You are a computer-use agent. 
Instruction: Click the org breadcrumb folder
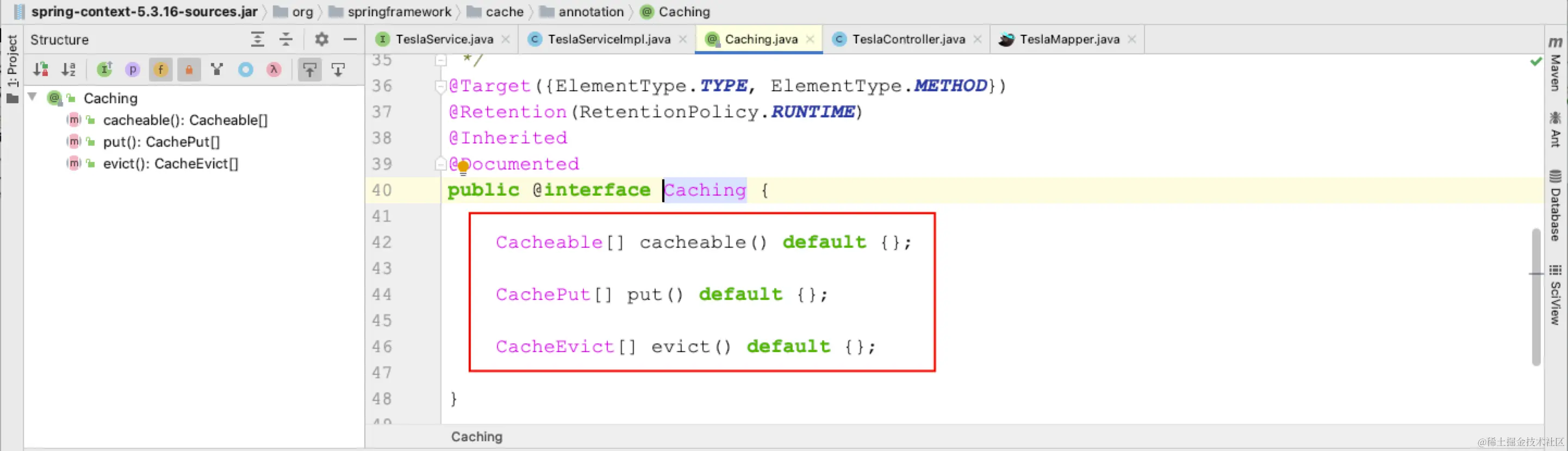point(294,11)
